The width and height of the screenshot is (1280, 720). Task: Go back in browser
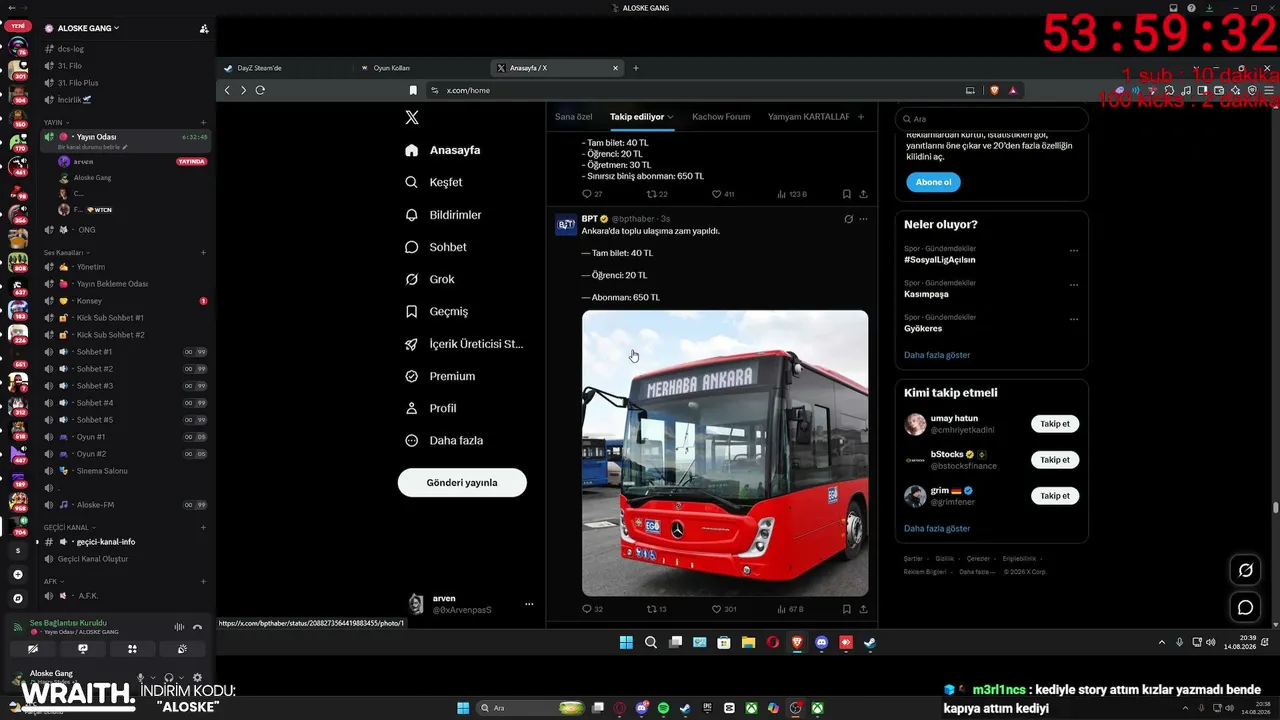tap(227, 90)
